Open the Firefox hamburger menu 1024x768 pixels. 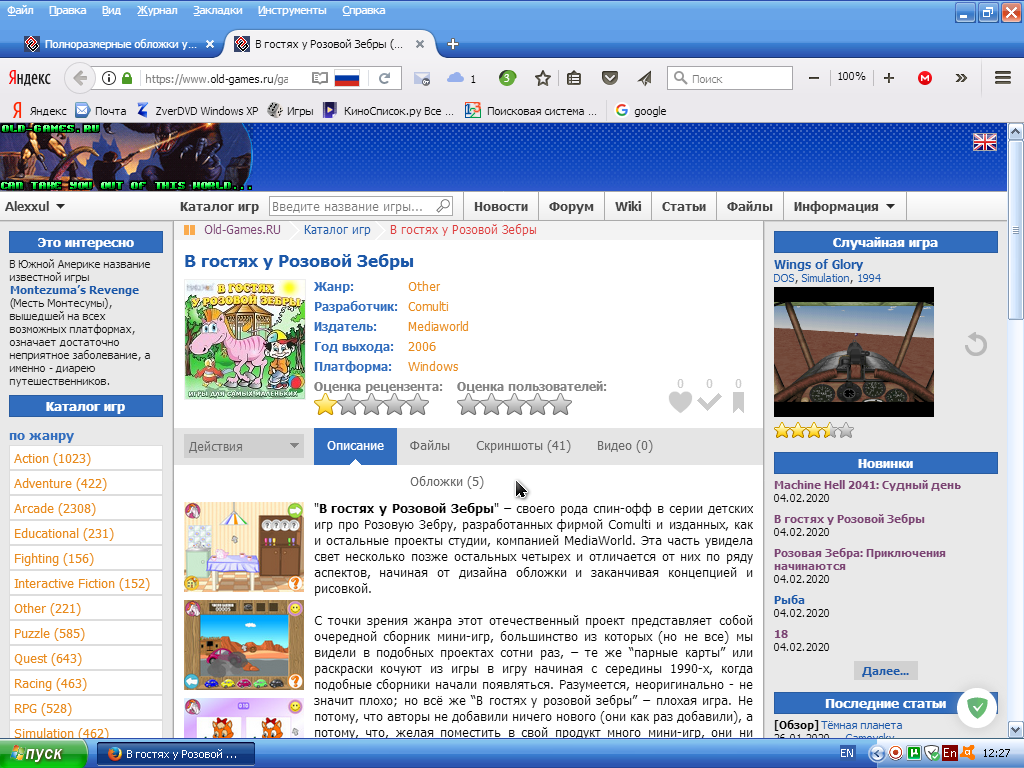pos(1003,78)
